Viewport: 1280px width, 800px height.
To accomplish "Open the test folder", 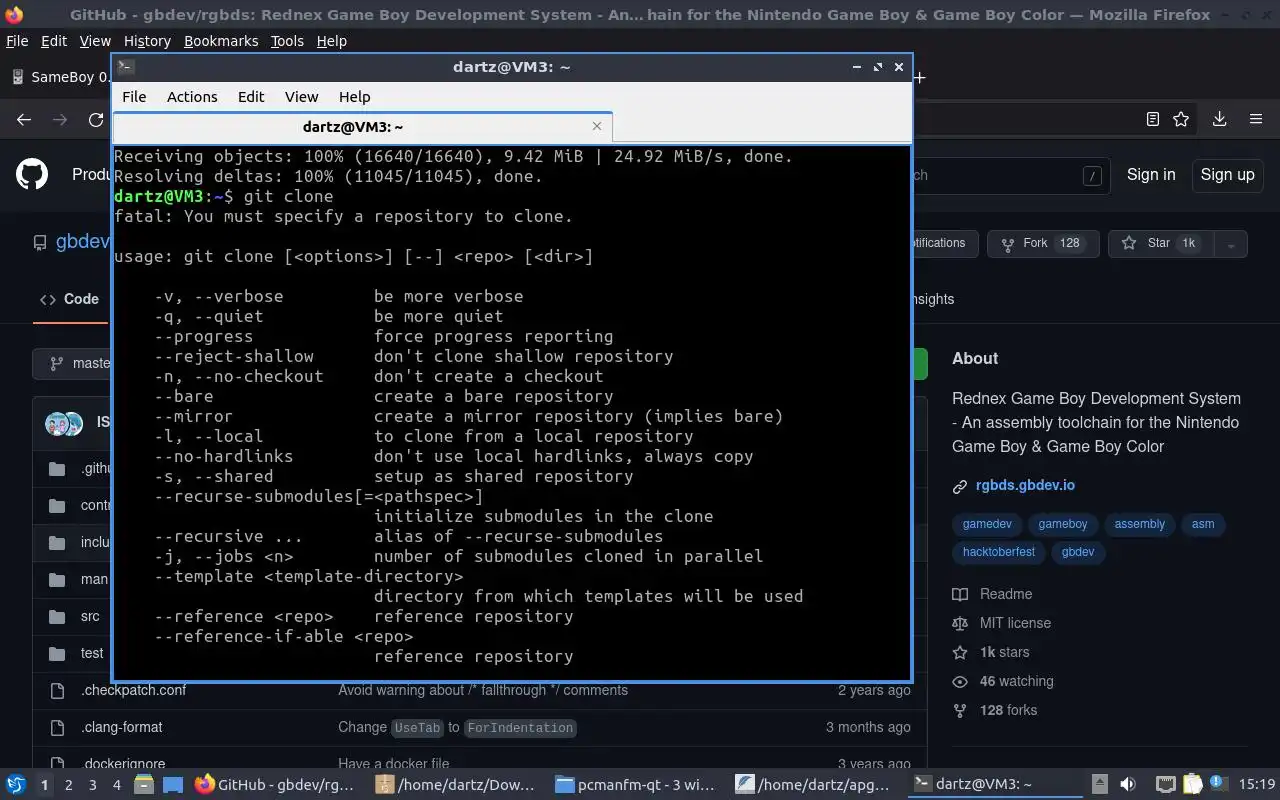I will [x=92, y=653].
